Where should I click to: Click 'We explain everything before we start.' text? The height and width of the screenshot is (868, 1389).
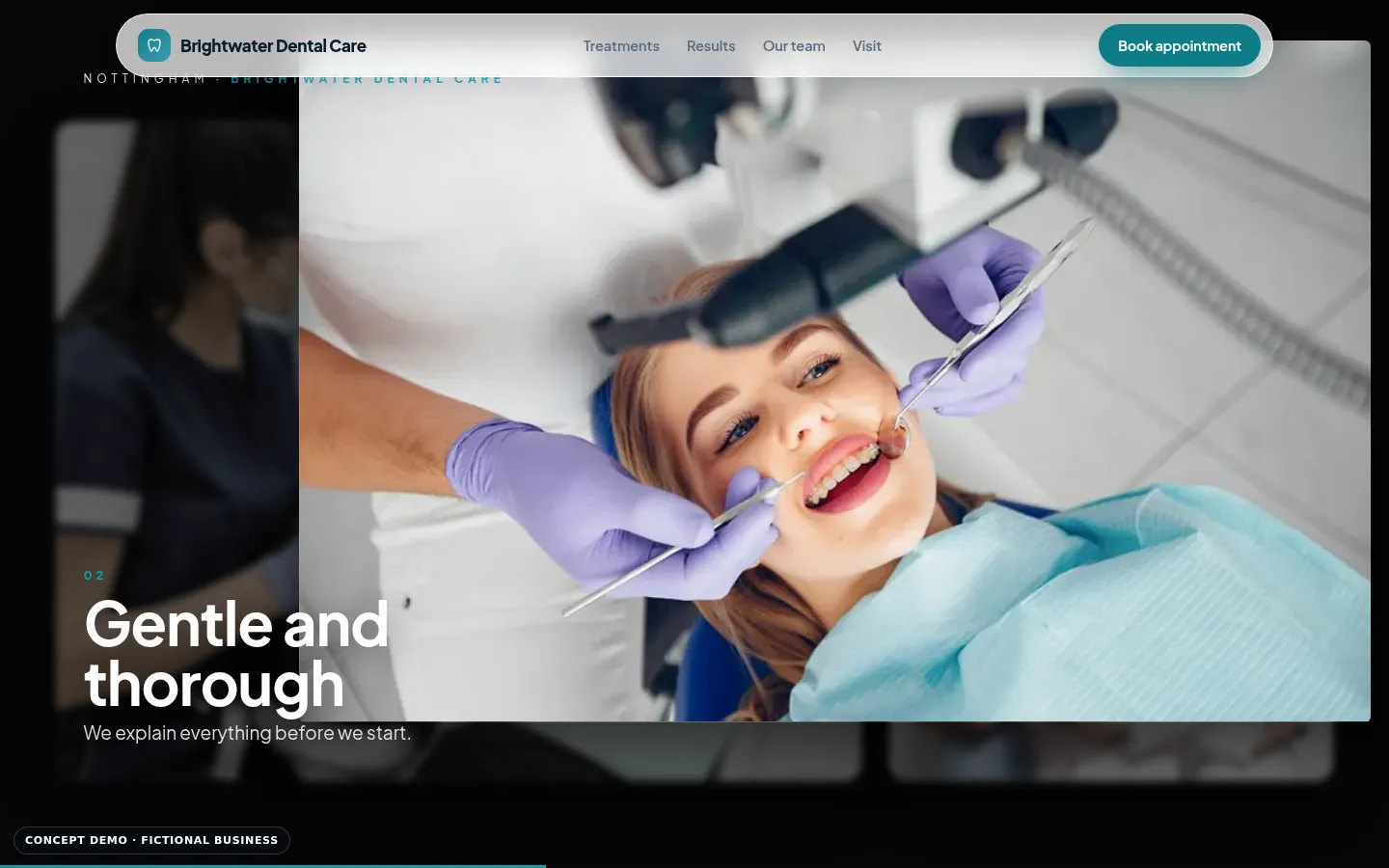[247, 733]
